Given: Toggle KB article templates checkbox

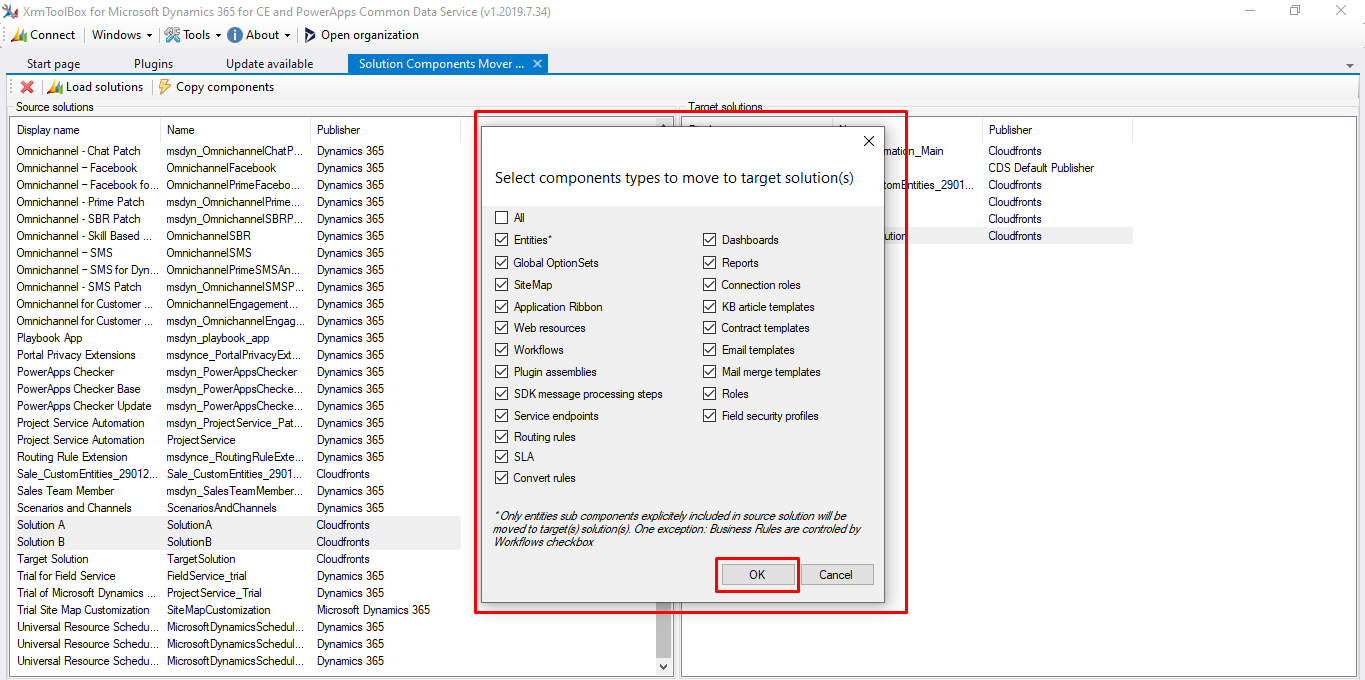Looking at the screenshot, I should 709,307.
